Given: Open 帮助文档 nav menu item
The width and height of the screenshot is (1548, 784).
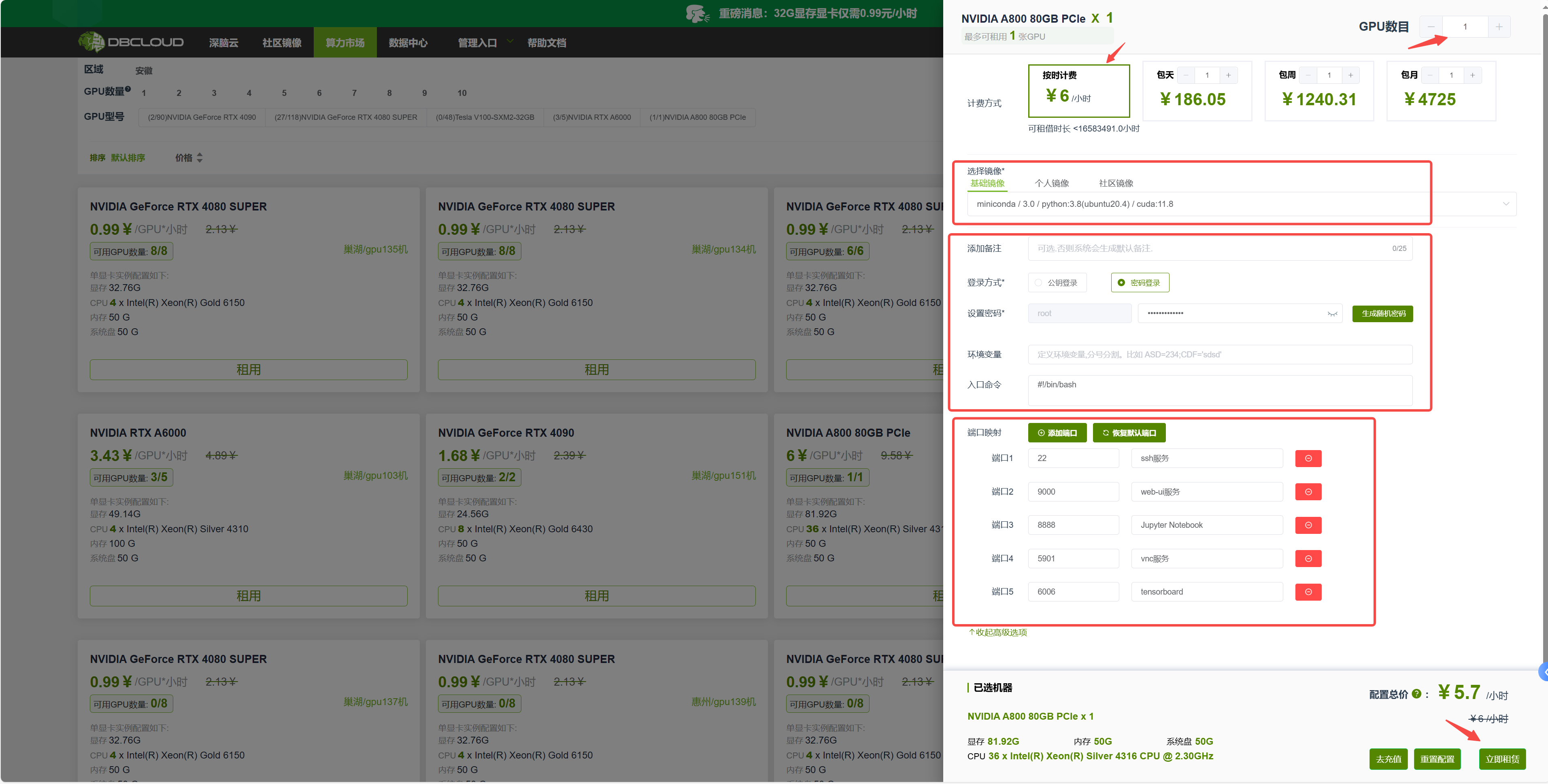Looking at the screenshot, I should [547, 42].
